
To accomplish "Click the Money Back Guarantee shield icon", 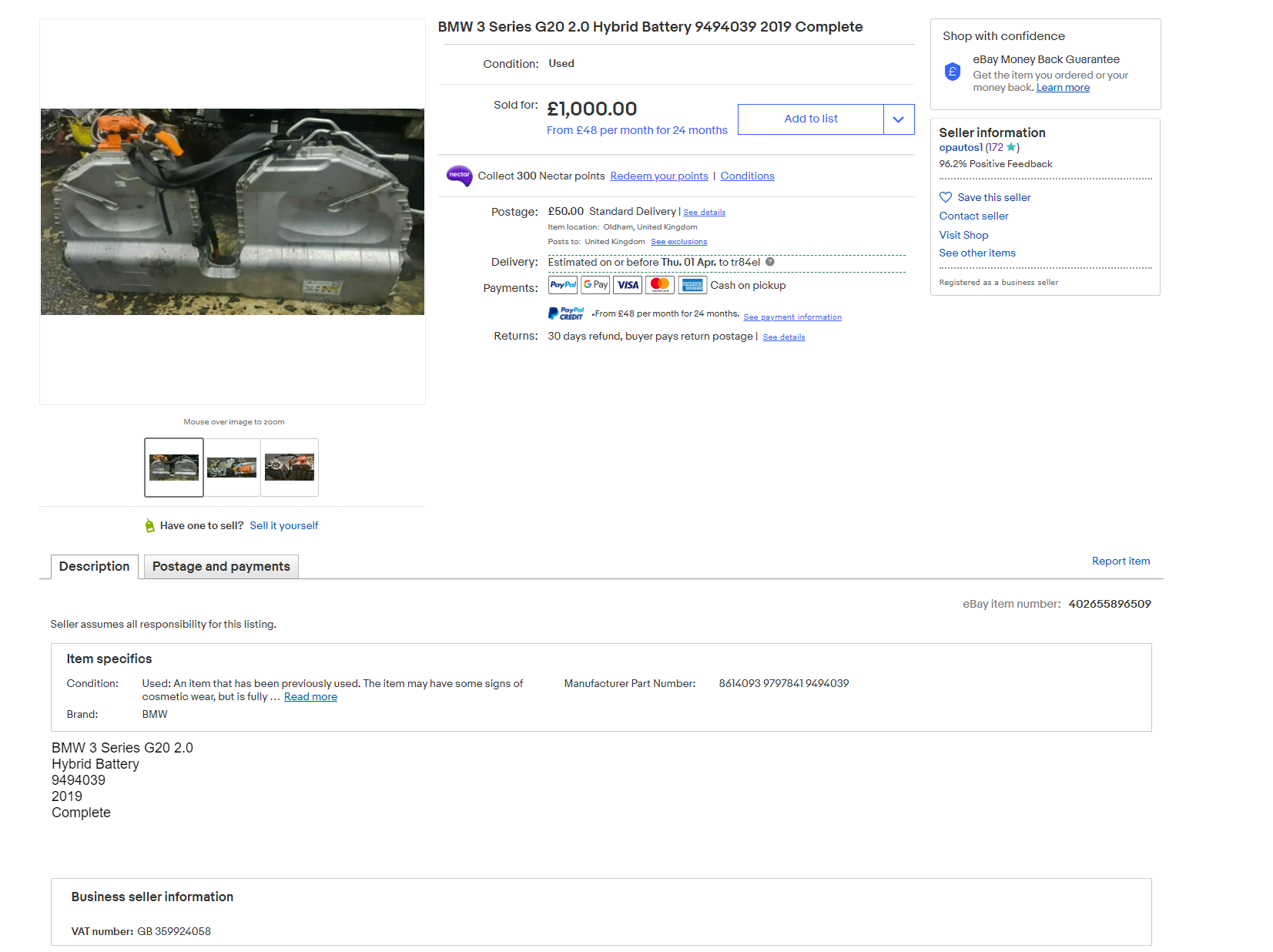I will click(x=953, y=72).
